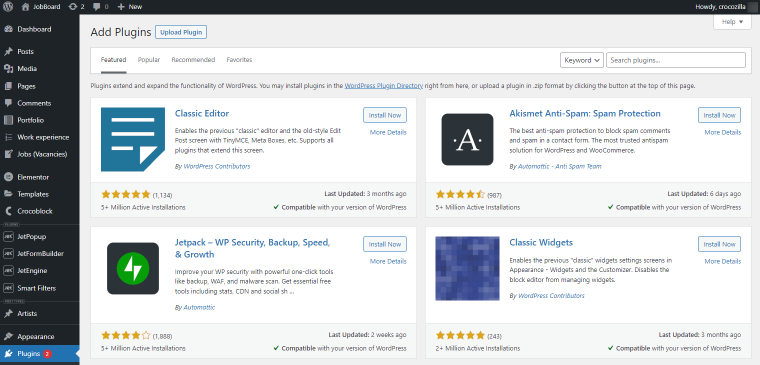
Task: Click the Smart Filters icon in sidebar
Action: (8, 288)
